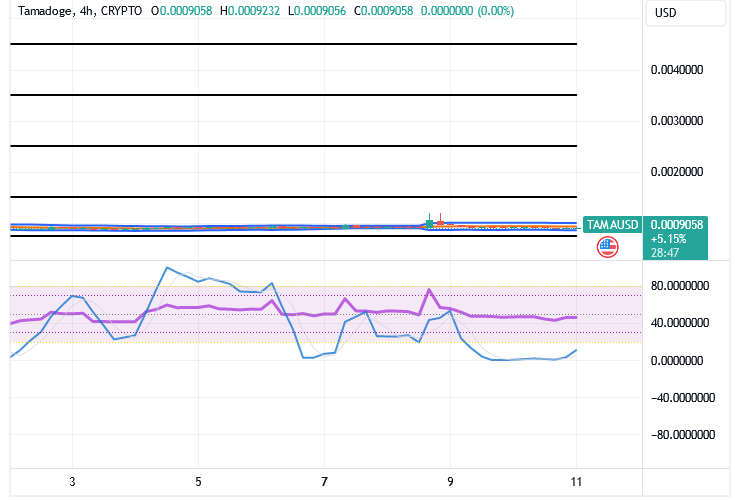Click date 9 on time axis
The image size is (740, 500).
pos(450,482)
